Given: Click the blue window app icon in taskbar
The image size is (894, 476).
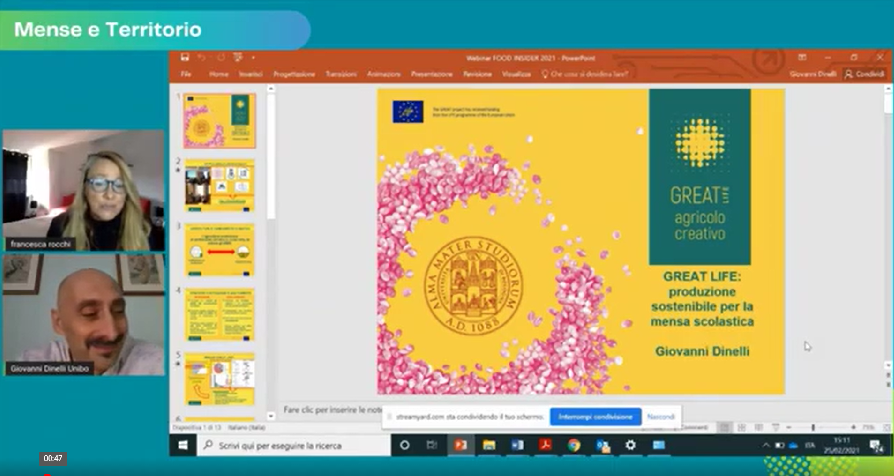Looking at the screenshot, I should 659,445.
